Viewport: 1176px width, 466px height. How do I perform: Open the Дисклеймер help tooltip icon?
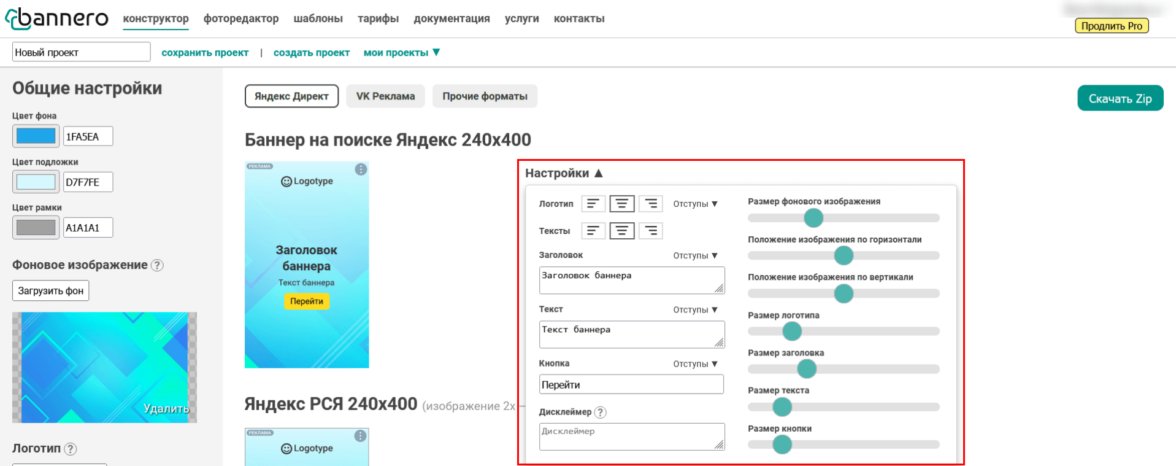pos(600,412)
